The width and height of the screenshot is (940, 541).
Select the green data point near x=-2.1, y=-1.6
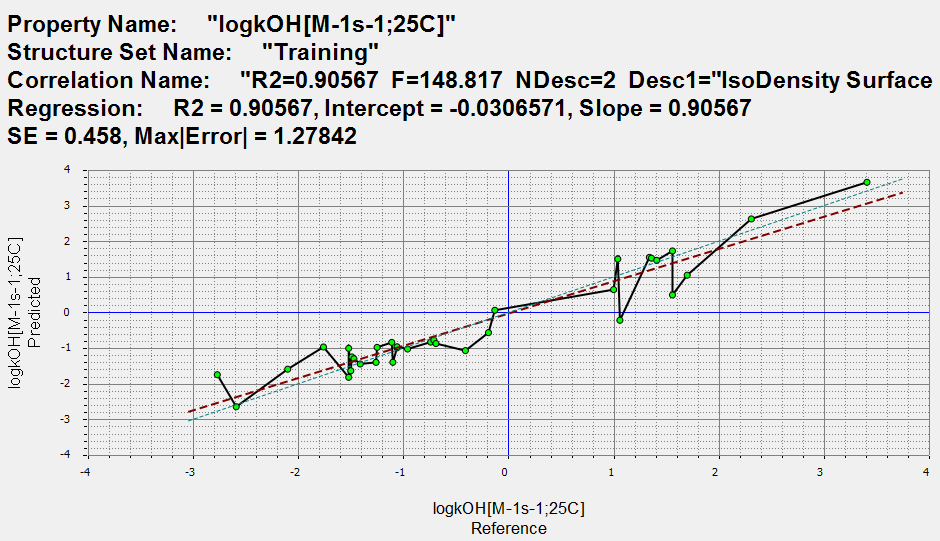click(x=288, y=369)
